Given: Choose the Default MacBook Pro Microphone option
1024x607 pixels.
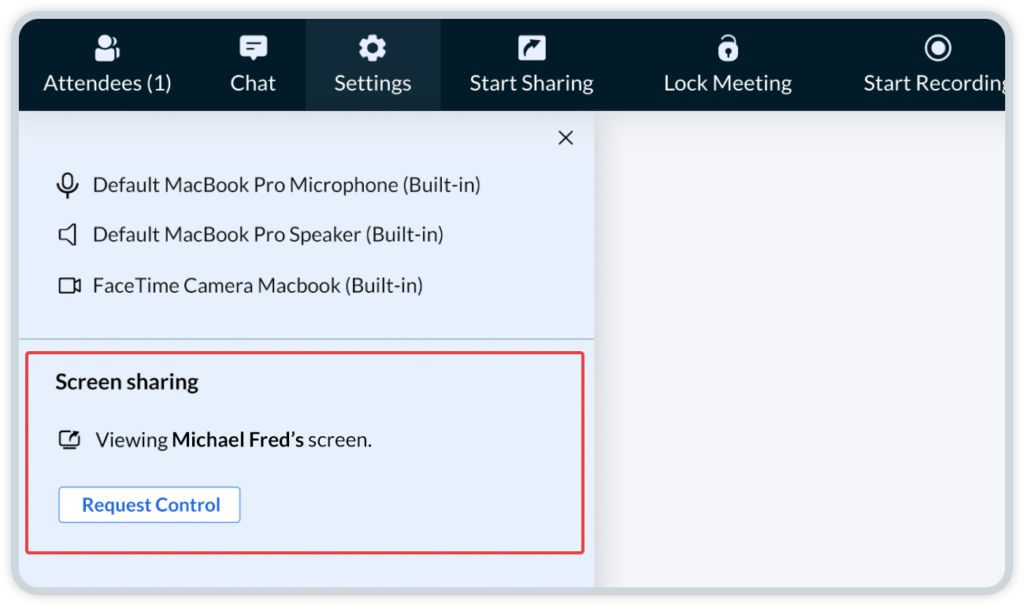Looking at the screenshot, I should tap(287, 185).
